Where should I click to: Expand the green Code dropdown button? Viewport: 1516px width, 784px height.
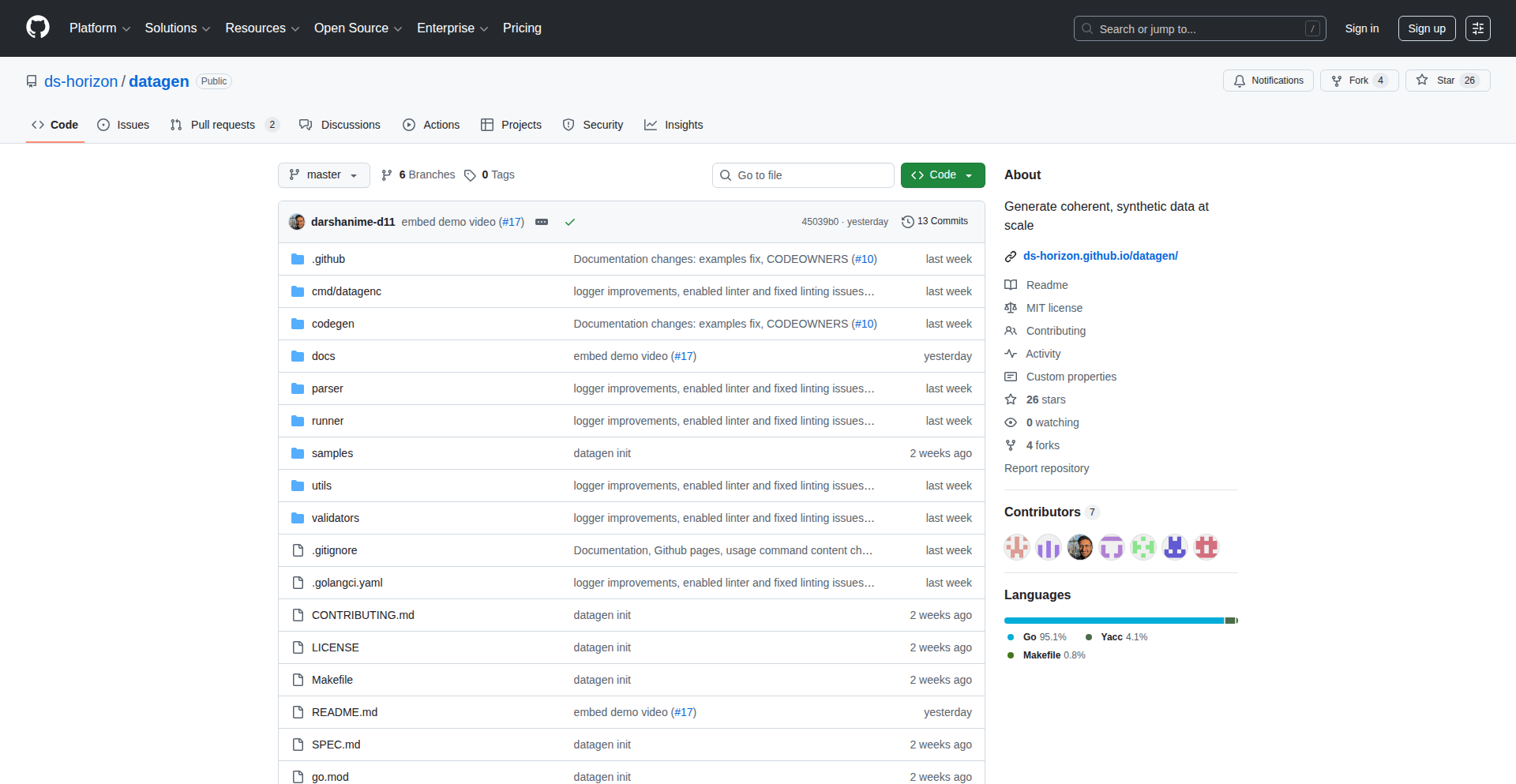pyautogui.click(x=942, y=175)
